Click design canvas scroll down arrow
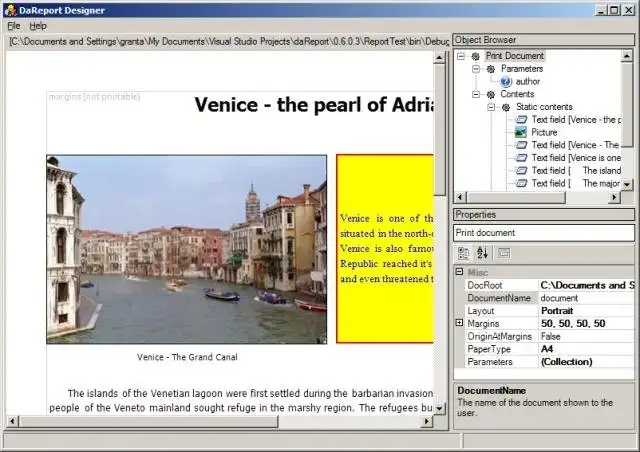 tap(439, 408)
